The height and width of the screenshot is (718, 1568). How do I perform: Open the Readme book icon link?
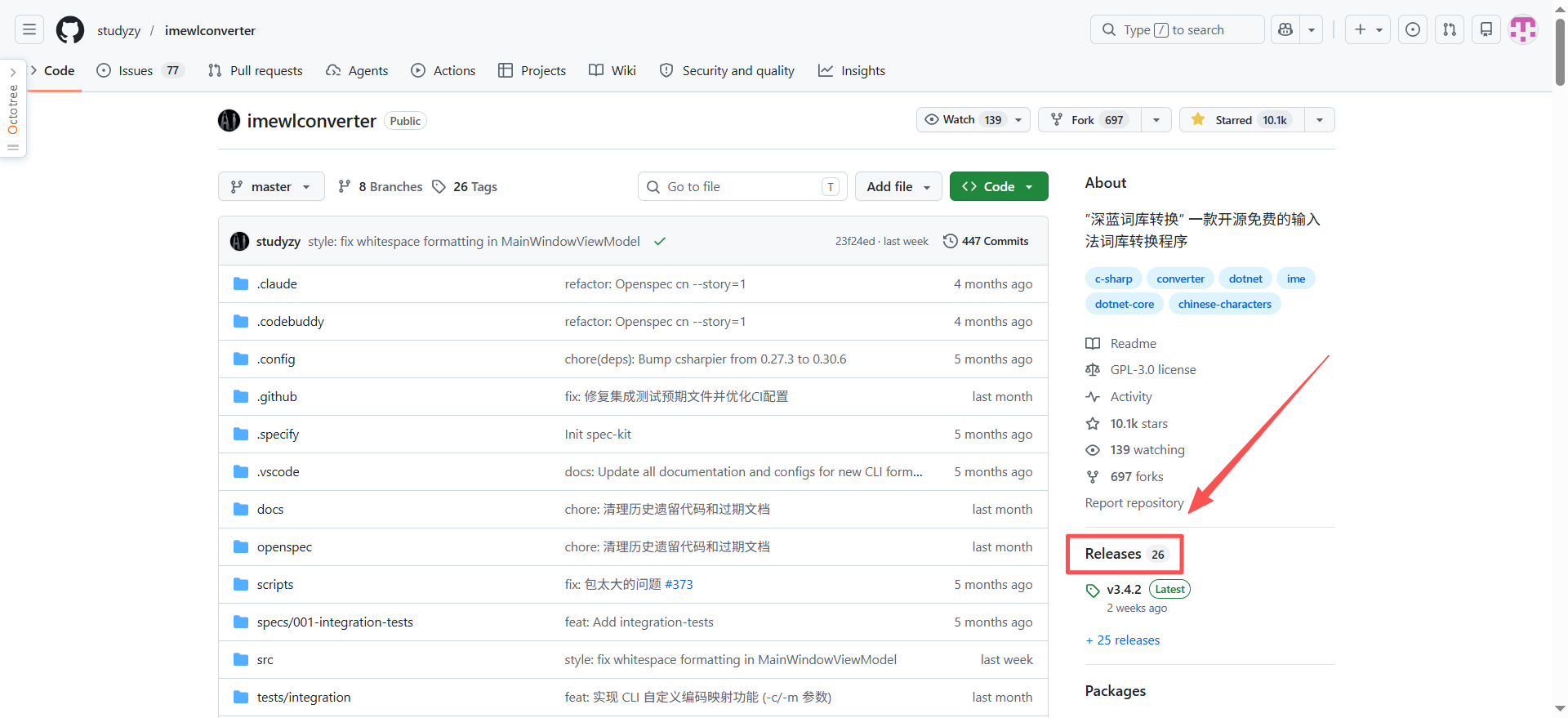tap(1093, 344)
